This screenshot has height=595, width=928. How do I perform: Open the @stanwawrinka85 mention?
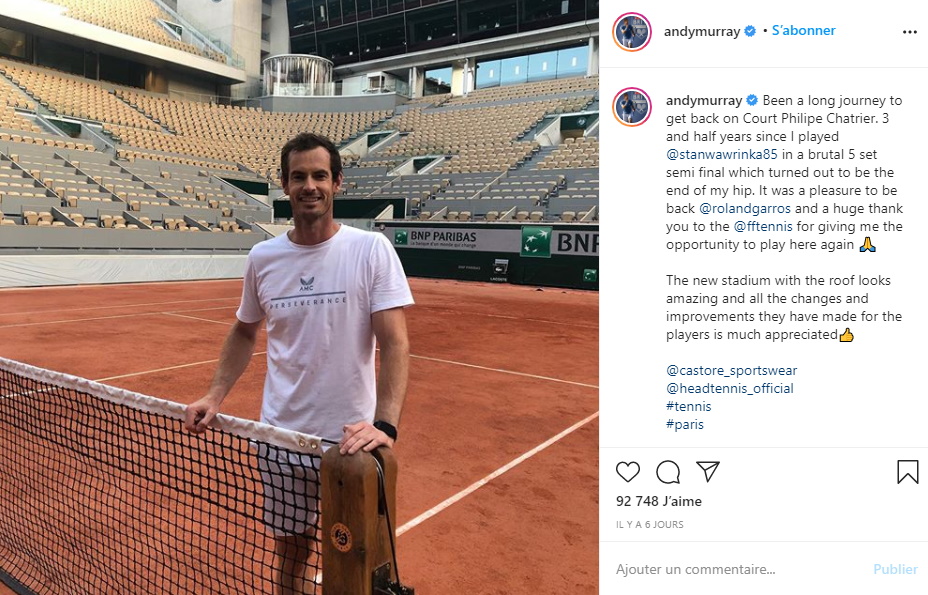721,155
